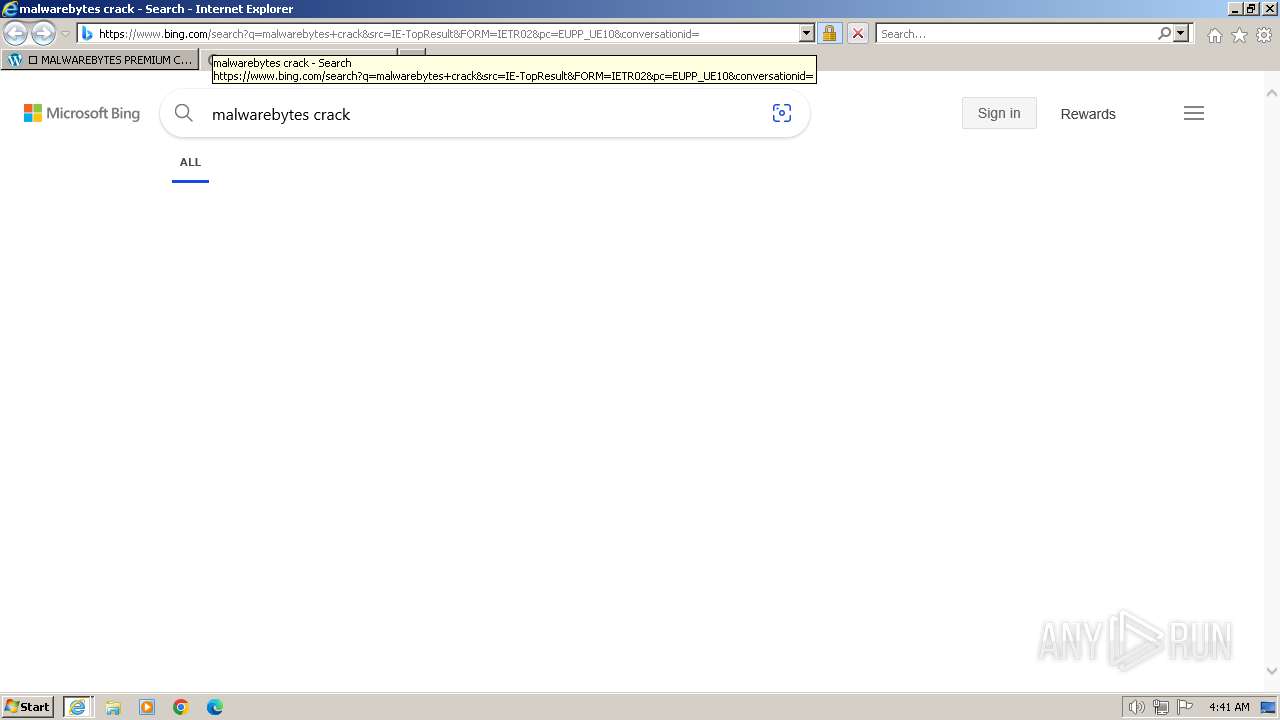Launch Windows Media Player taskbar icon
This screenshot has height=720, width=1280.
coord(147,707)
